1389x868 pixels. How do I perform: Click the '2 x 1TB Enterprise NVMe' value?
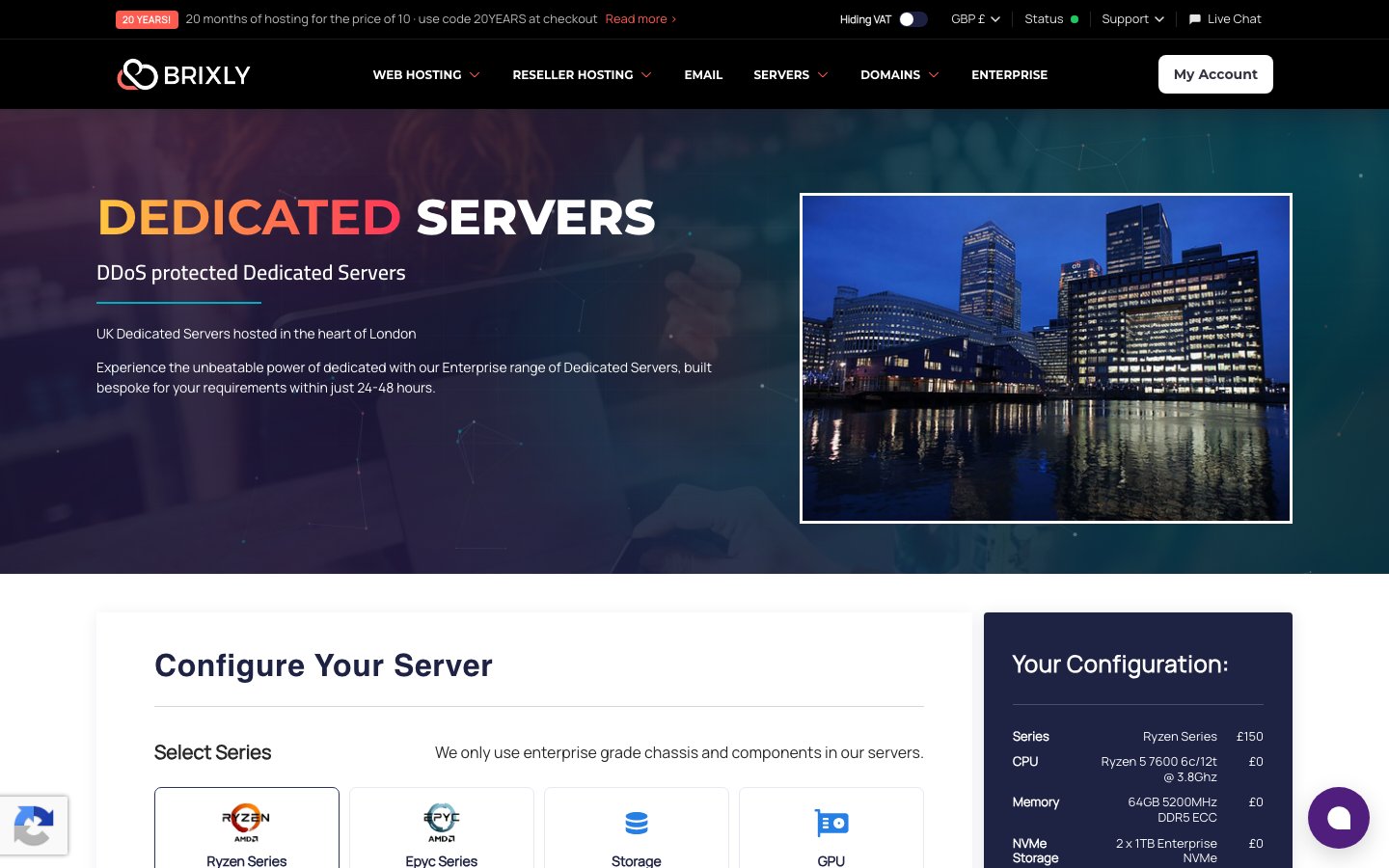pyautogui.click(x=1166, y=851)
